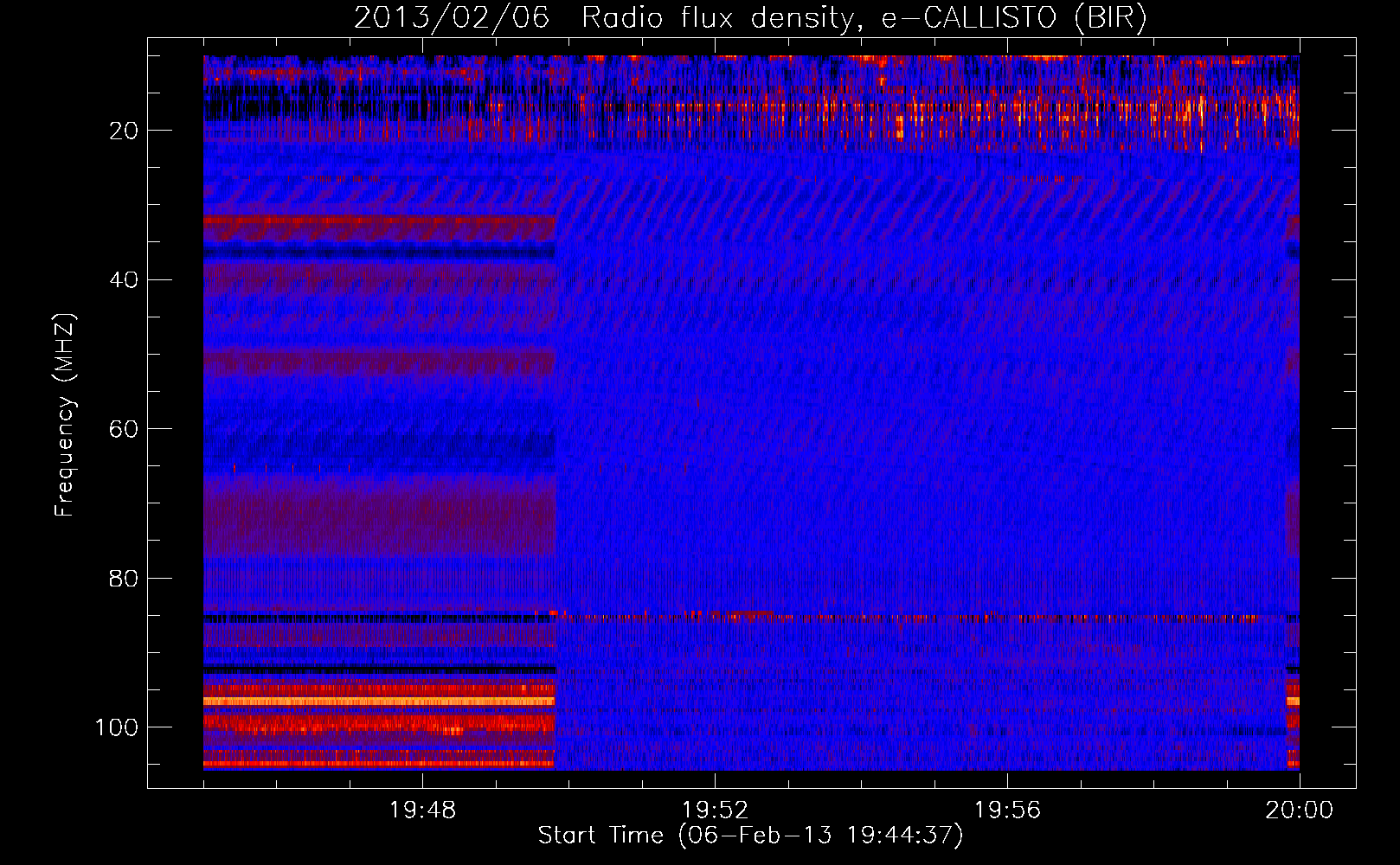The image size is (1400, 865).
Task: Click the 19:48 time tick label
Action: pyautogui.click(x=422, y=811)
